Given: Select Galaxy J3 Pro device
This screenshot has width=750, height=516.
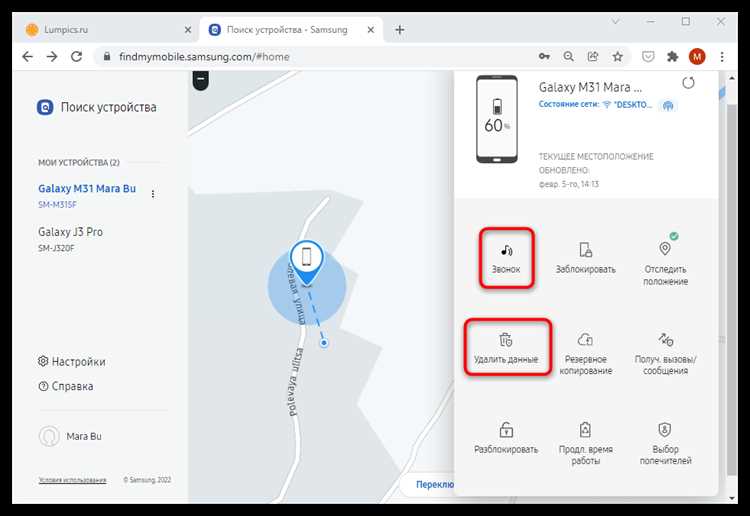Looking at the screenshot, I should point(70,232).
